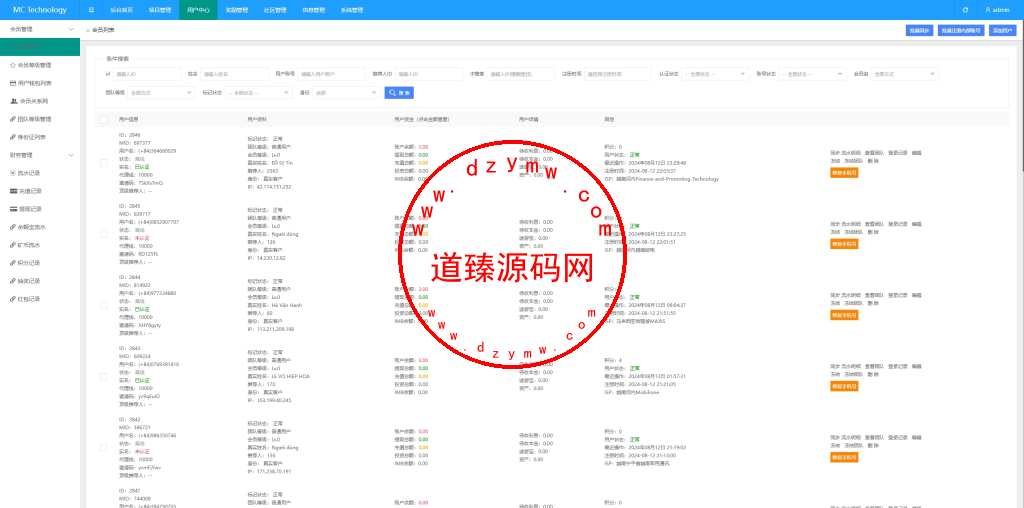This screenshot has width=1024, height=508.
Task: Tick checkbox for user ID 2842
Action: click(104, 448)
